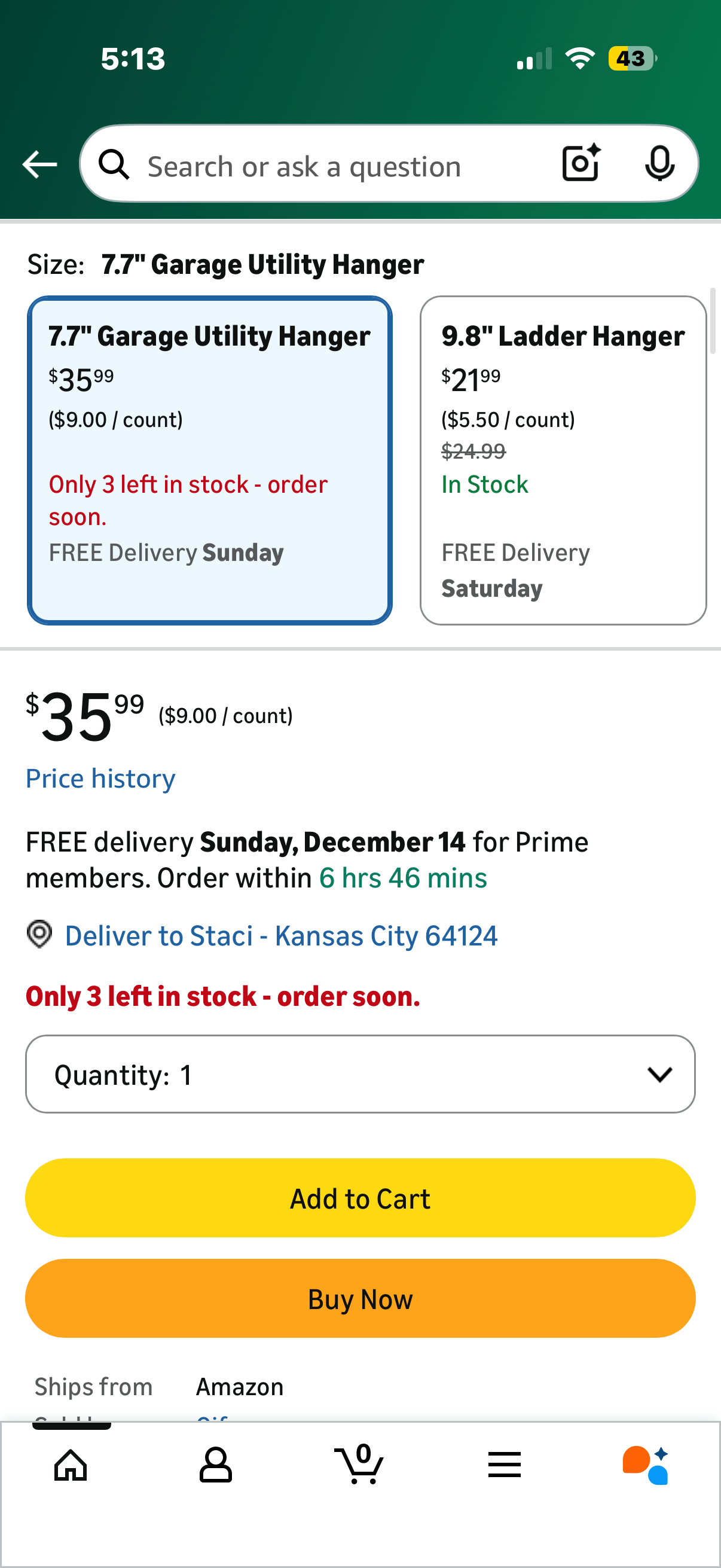
Task: View your shopping cart
Action: click(x=360, y=1465)
